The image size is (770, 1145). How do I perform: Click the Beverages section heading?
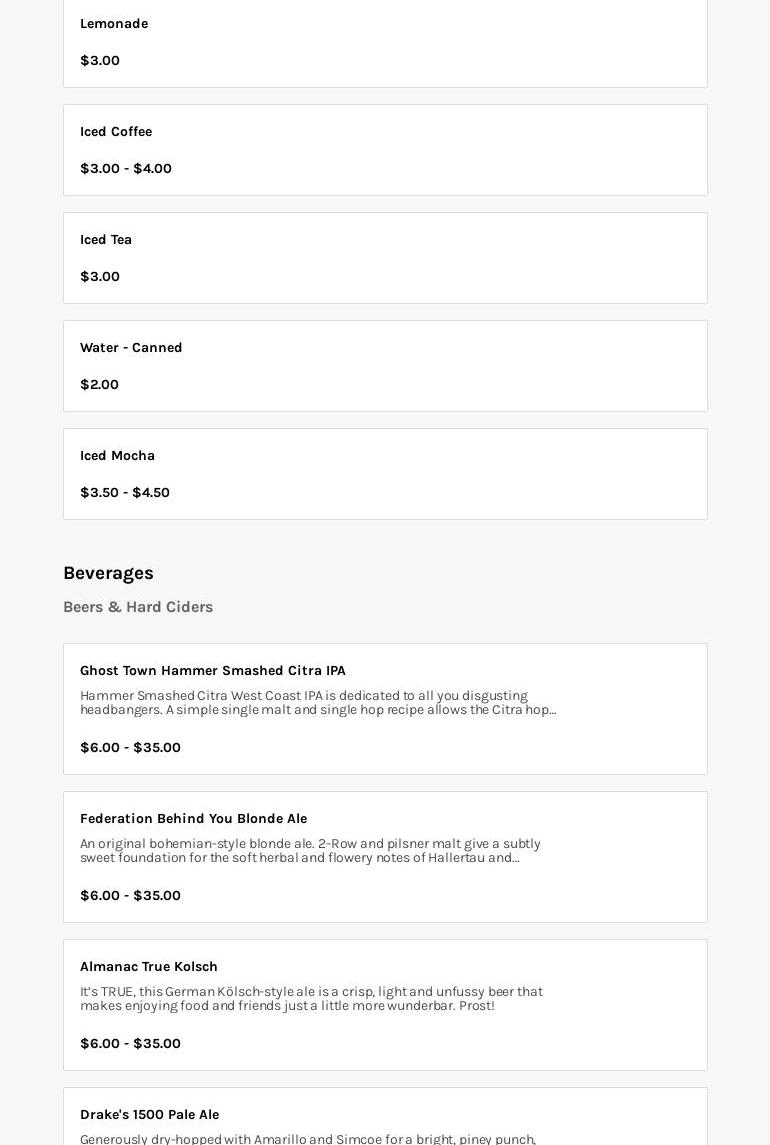pos(108,573)
